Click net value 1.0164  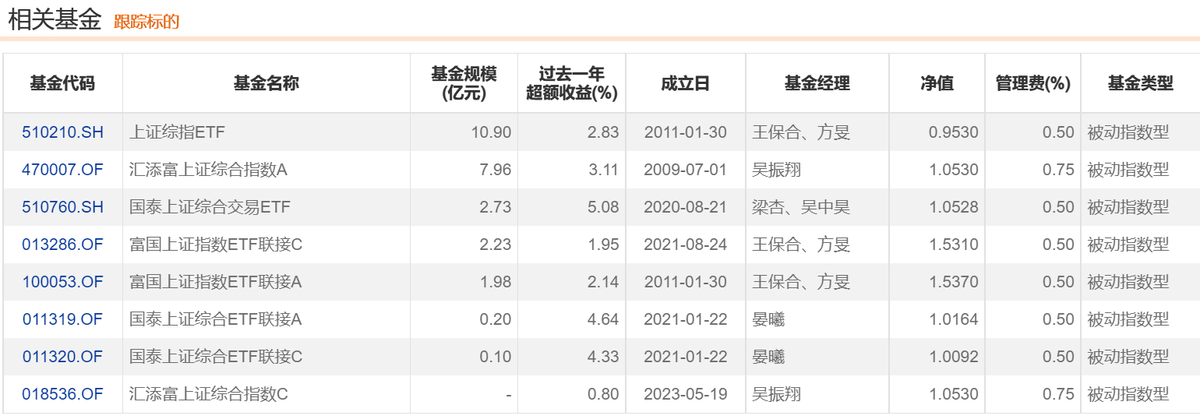956,320
